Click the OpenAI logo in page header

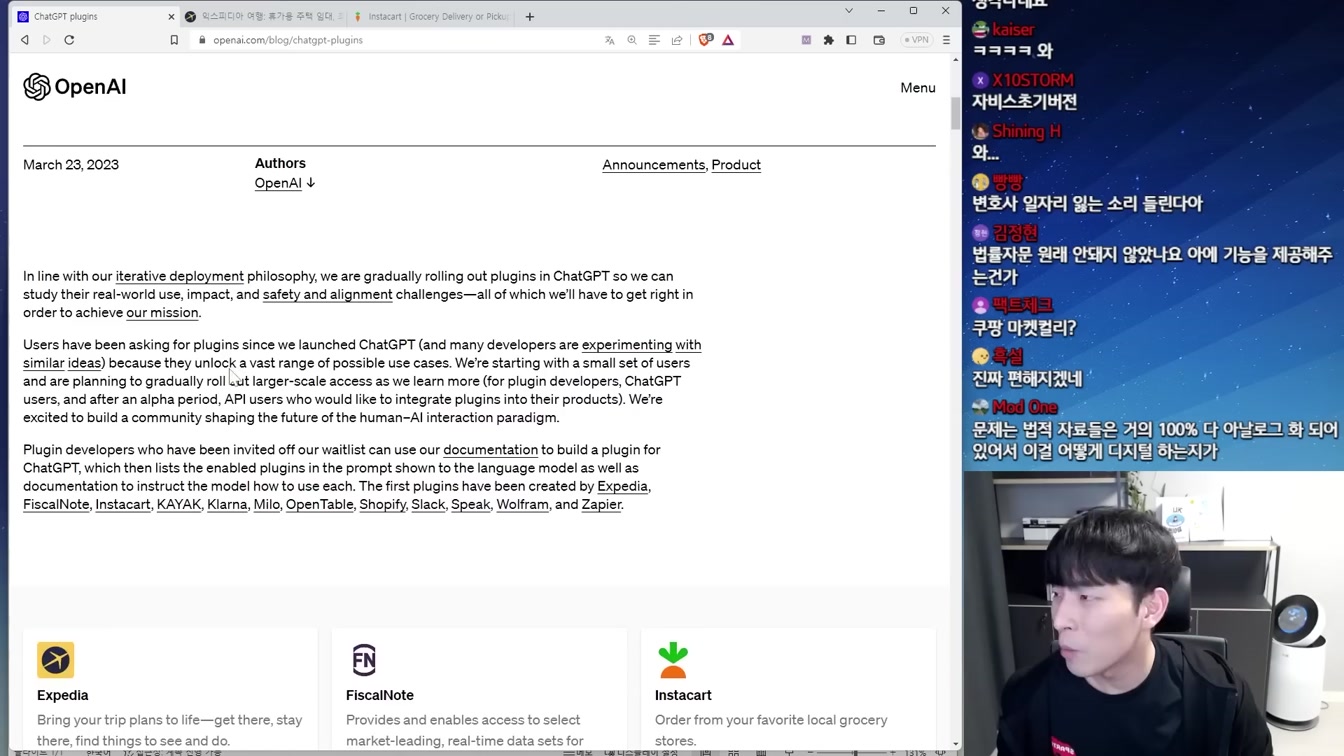pos(75,87)
